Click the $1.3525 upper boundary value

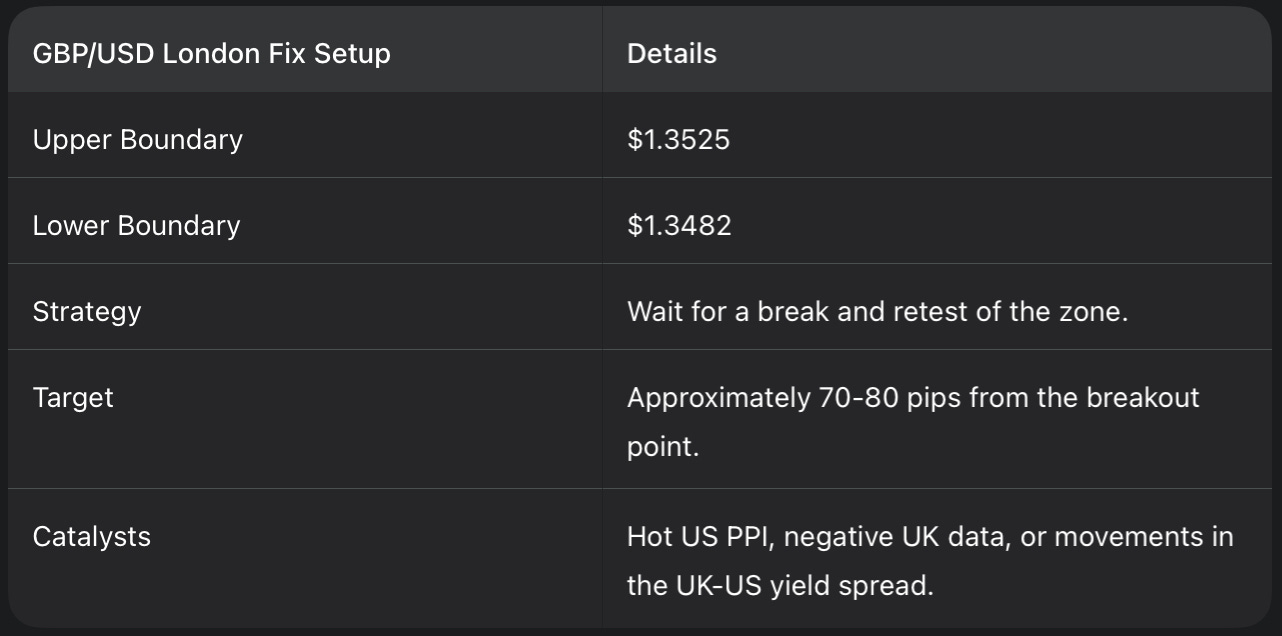678,139
